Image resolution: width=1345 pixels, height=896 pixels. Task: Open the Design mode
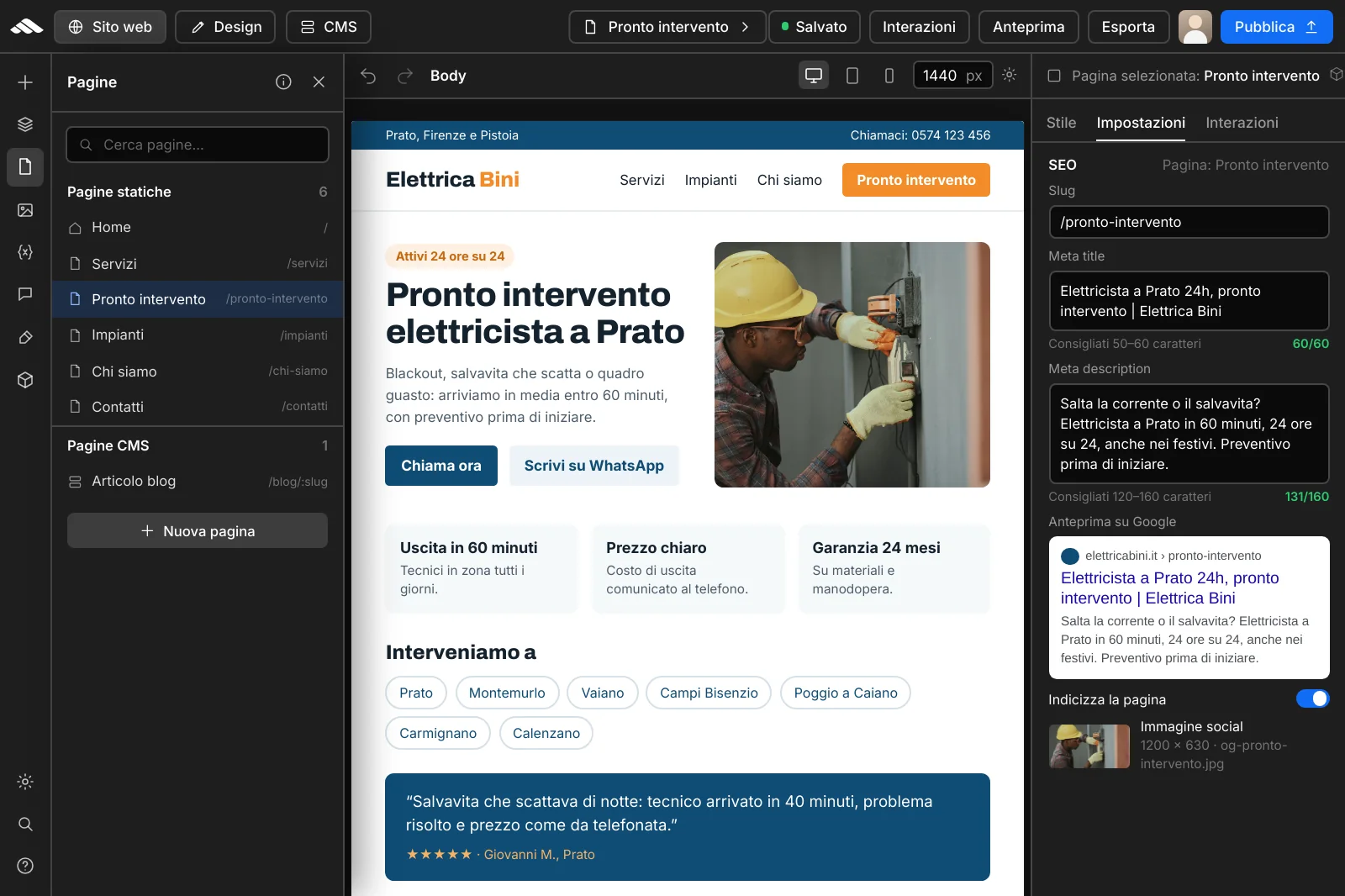tap(225, 27)
